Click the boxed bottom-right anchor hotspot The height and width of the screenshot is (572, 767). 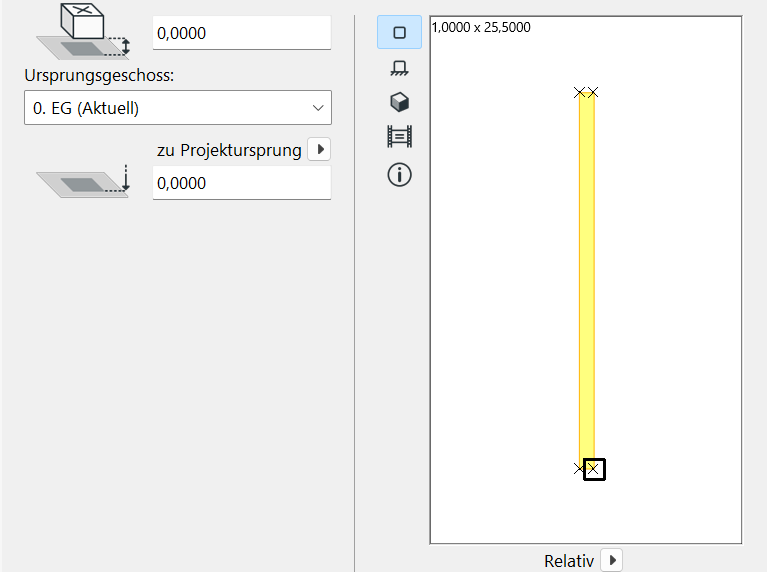tap(594, 469)
